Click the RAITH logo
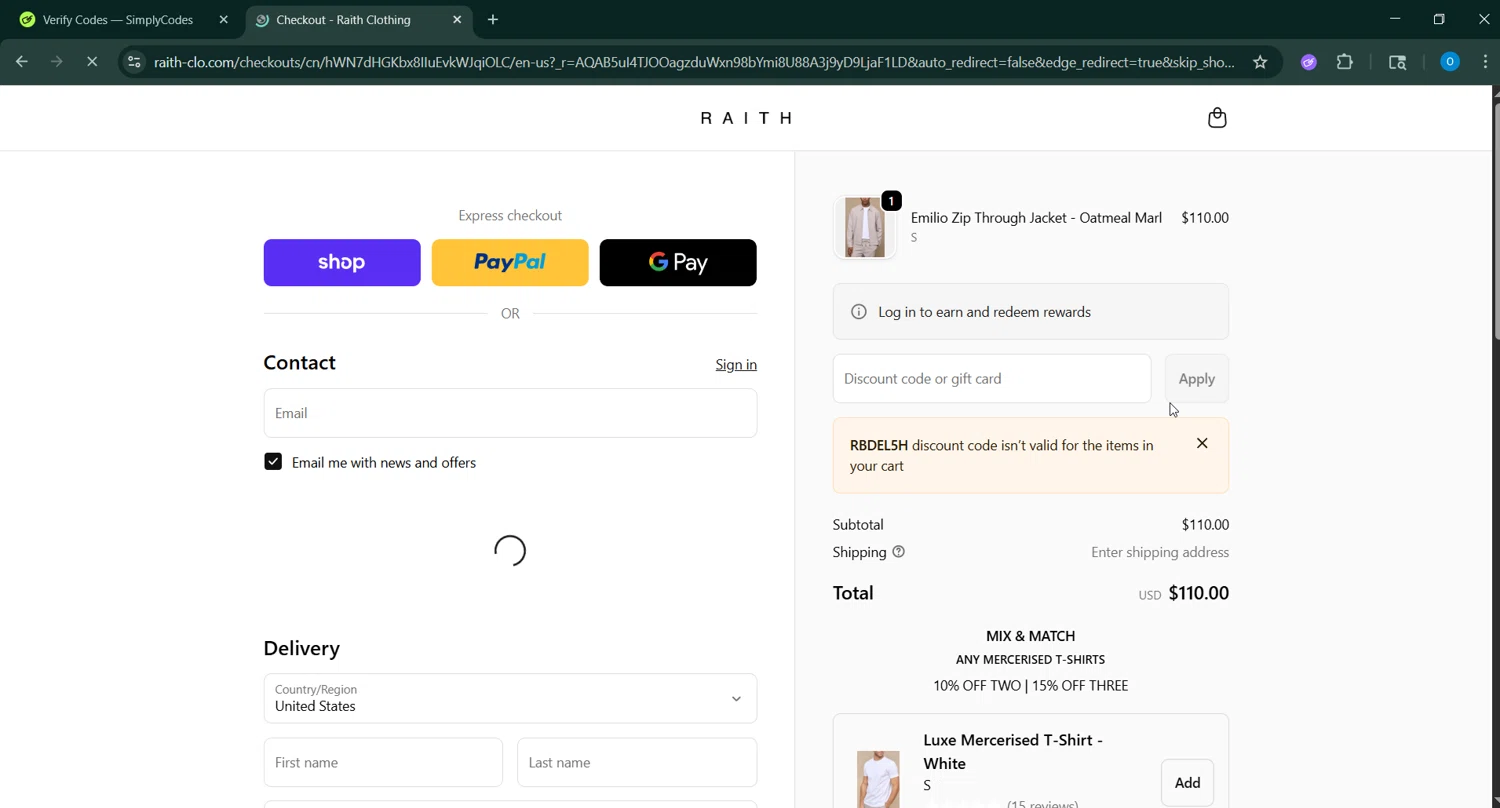The width and height of the screenshot is (1500, 808). [747, 118]
